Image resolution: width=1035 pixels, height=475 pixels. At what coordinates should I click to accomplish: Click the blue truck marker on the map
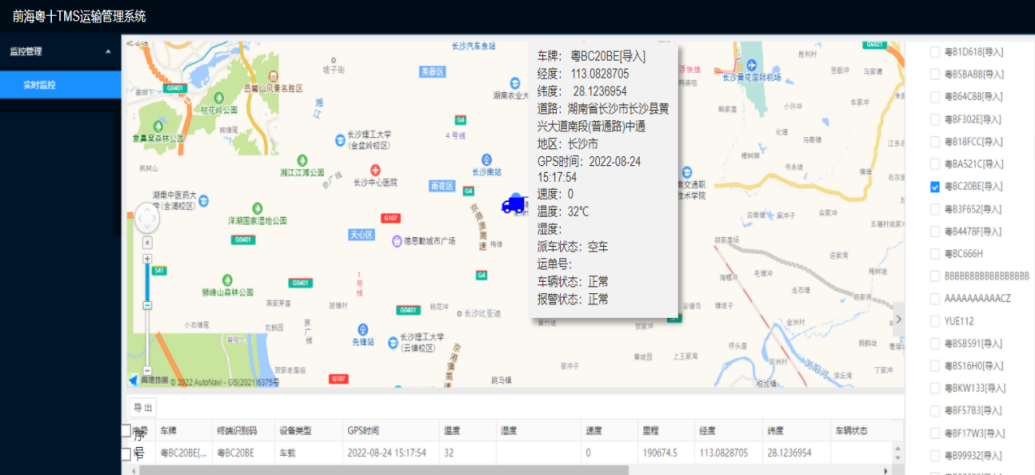[x=515, y=205]
